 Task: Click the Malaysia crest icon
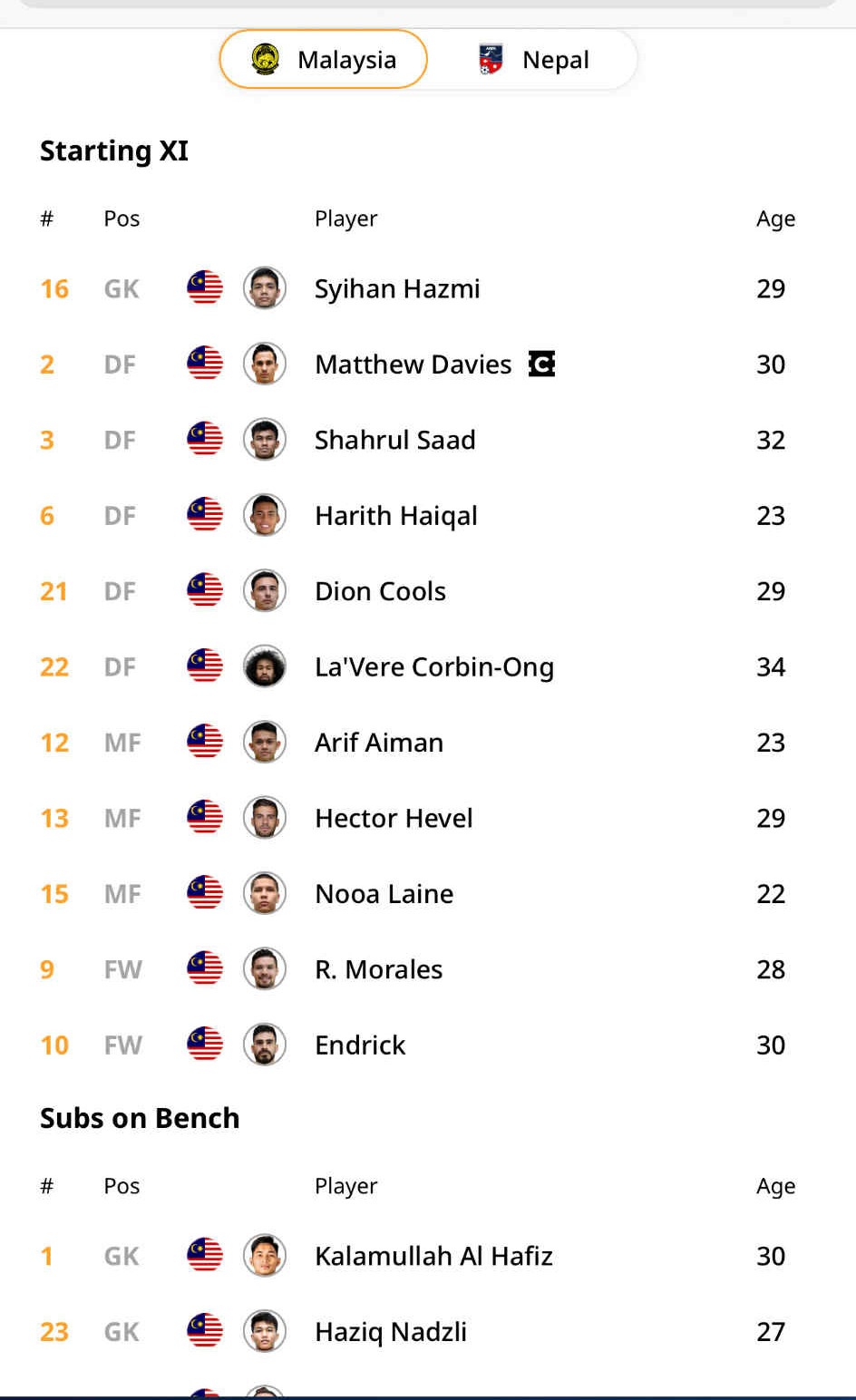click(x=265, y=60)
